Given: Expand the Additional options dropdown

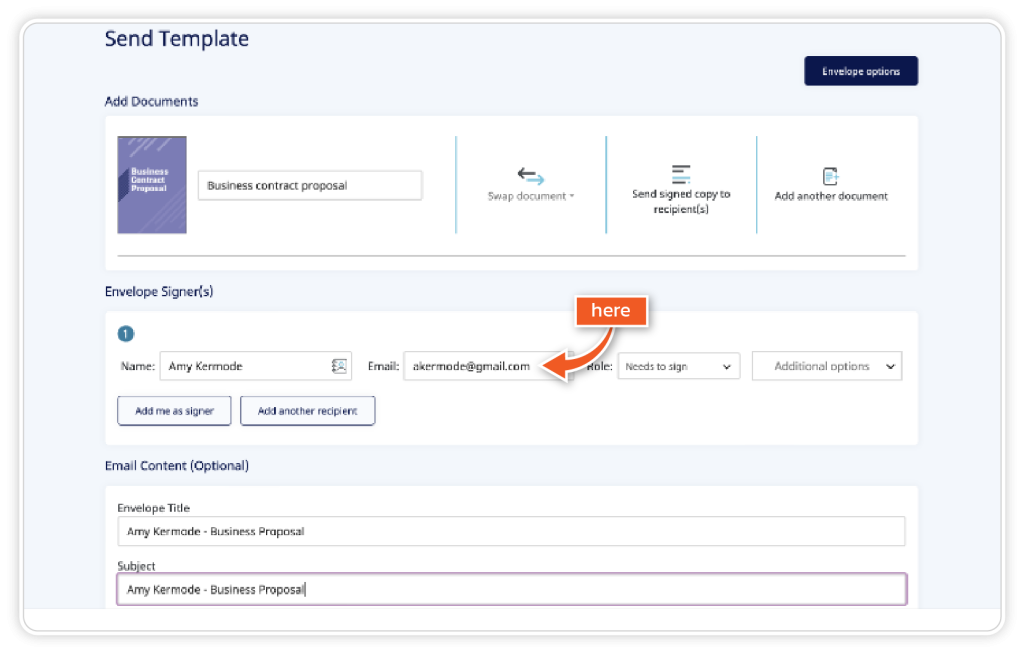Looking at the screenshot, I should (x=826, y=366).
